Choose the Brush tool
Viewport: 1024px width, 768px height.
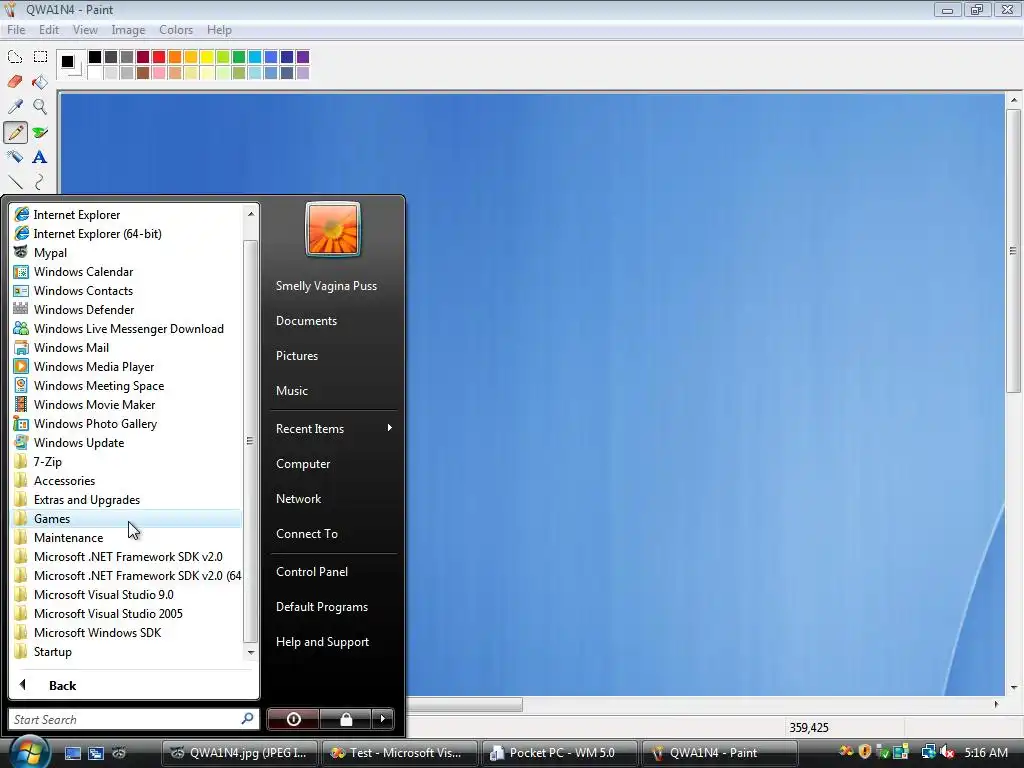pos(40,133)
